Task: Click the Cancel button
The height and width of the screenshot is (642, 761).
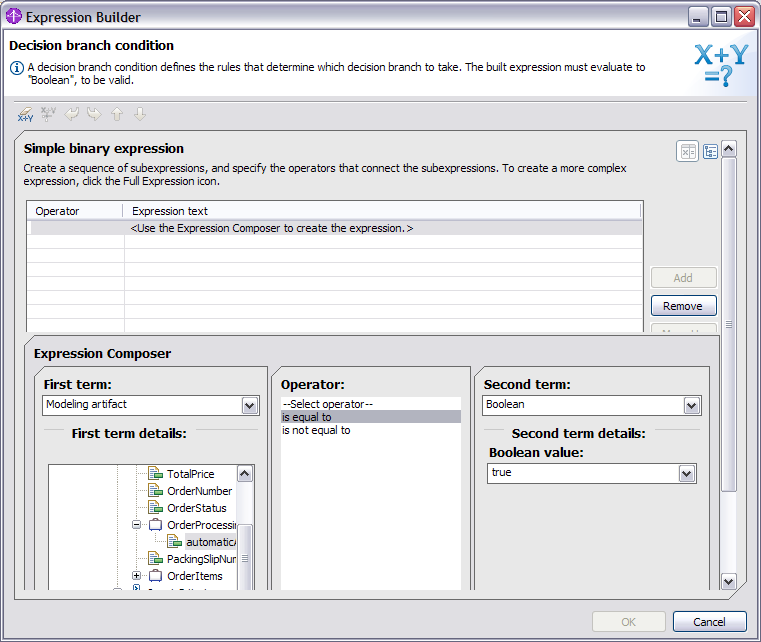Action: coord(709,622)
